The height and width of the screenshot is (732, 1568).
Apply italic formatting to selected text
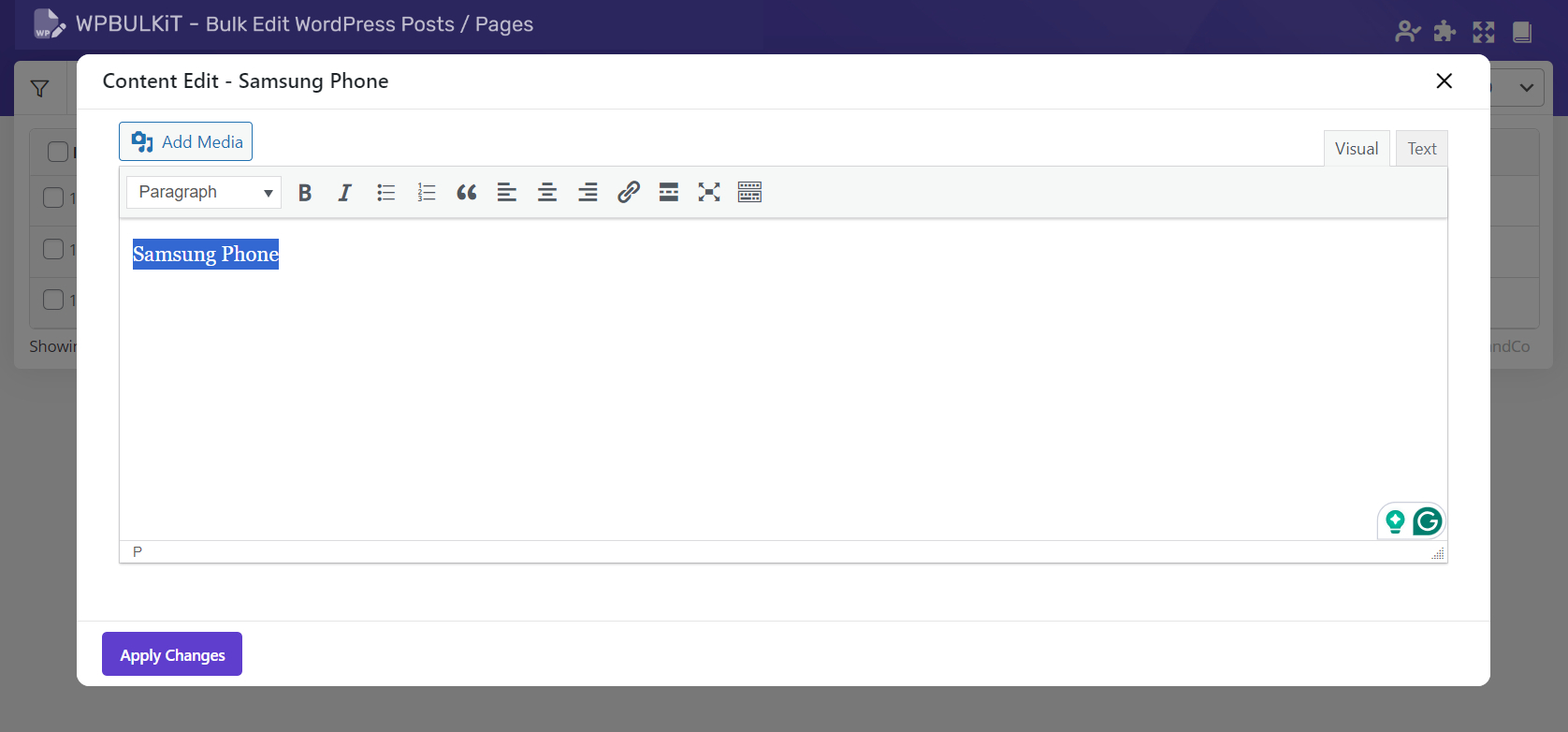[344, 193]
